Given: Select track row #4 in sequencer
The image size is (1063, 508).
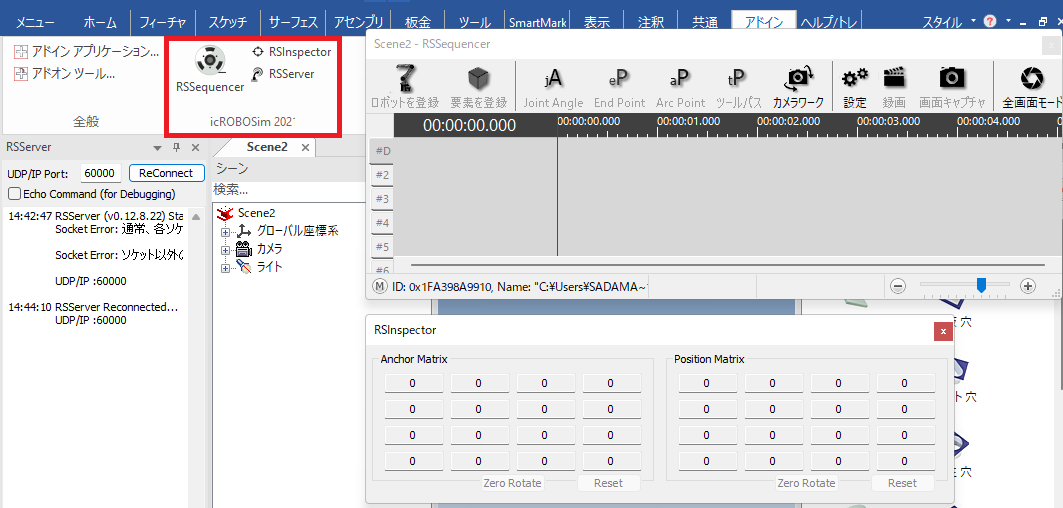Looking at the screenshot, I should pos(382,222).
